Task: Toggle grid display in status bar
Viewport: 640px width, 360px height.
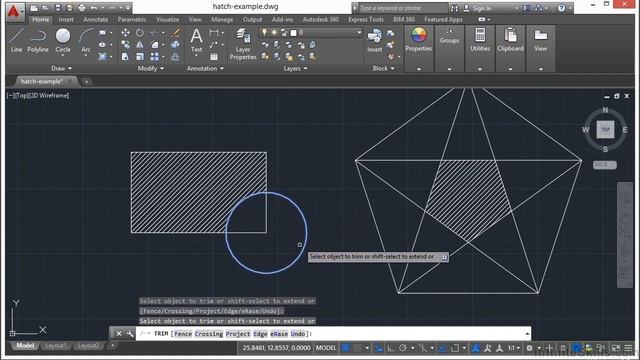Action: pos(345,348)
